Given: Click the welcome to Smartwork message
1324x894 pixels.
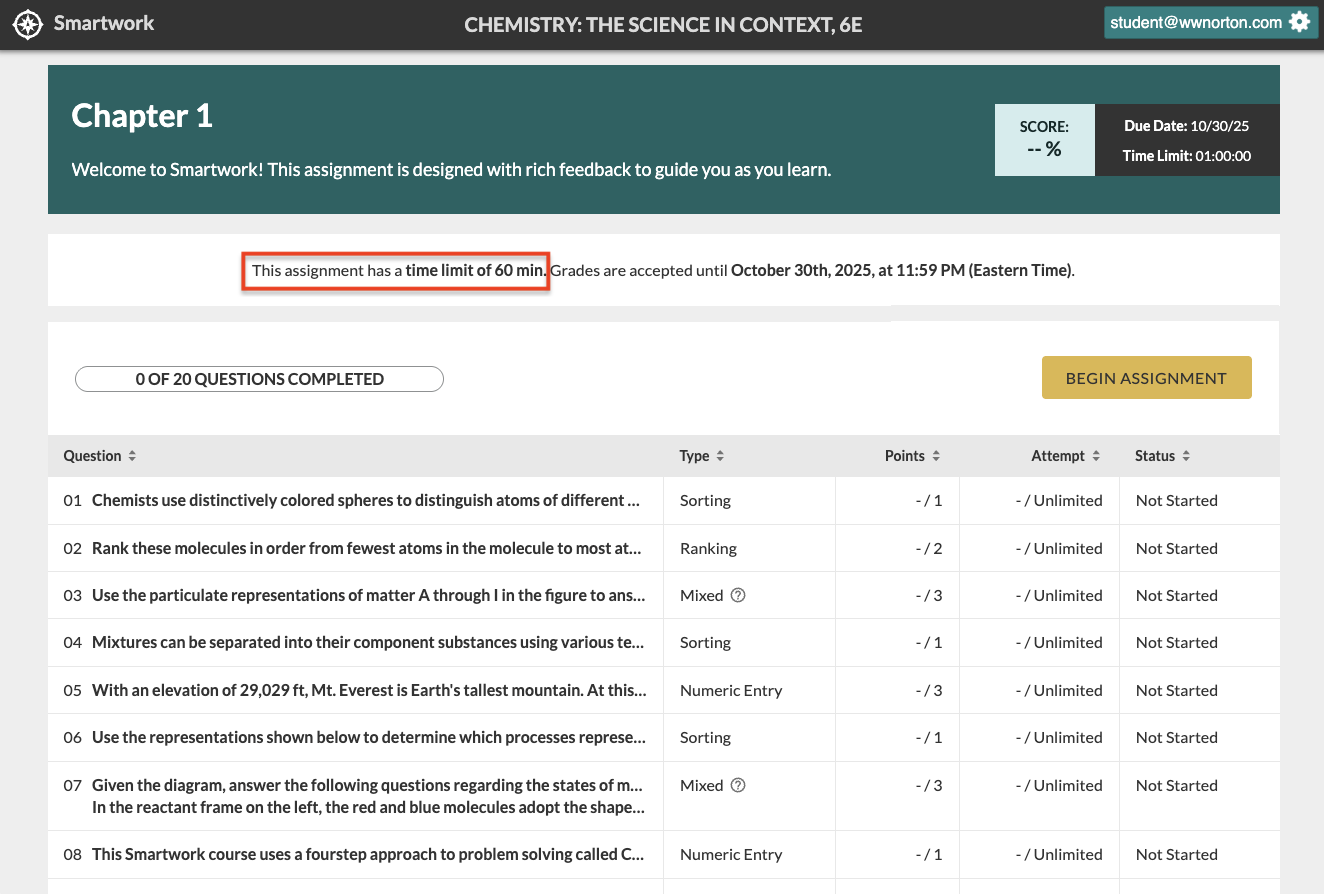Looking at the screenshot, I should point(451,169).
